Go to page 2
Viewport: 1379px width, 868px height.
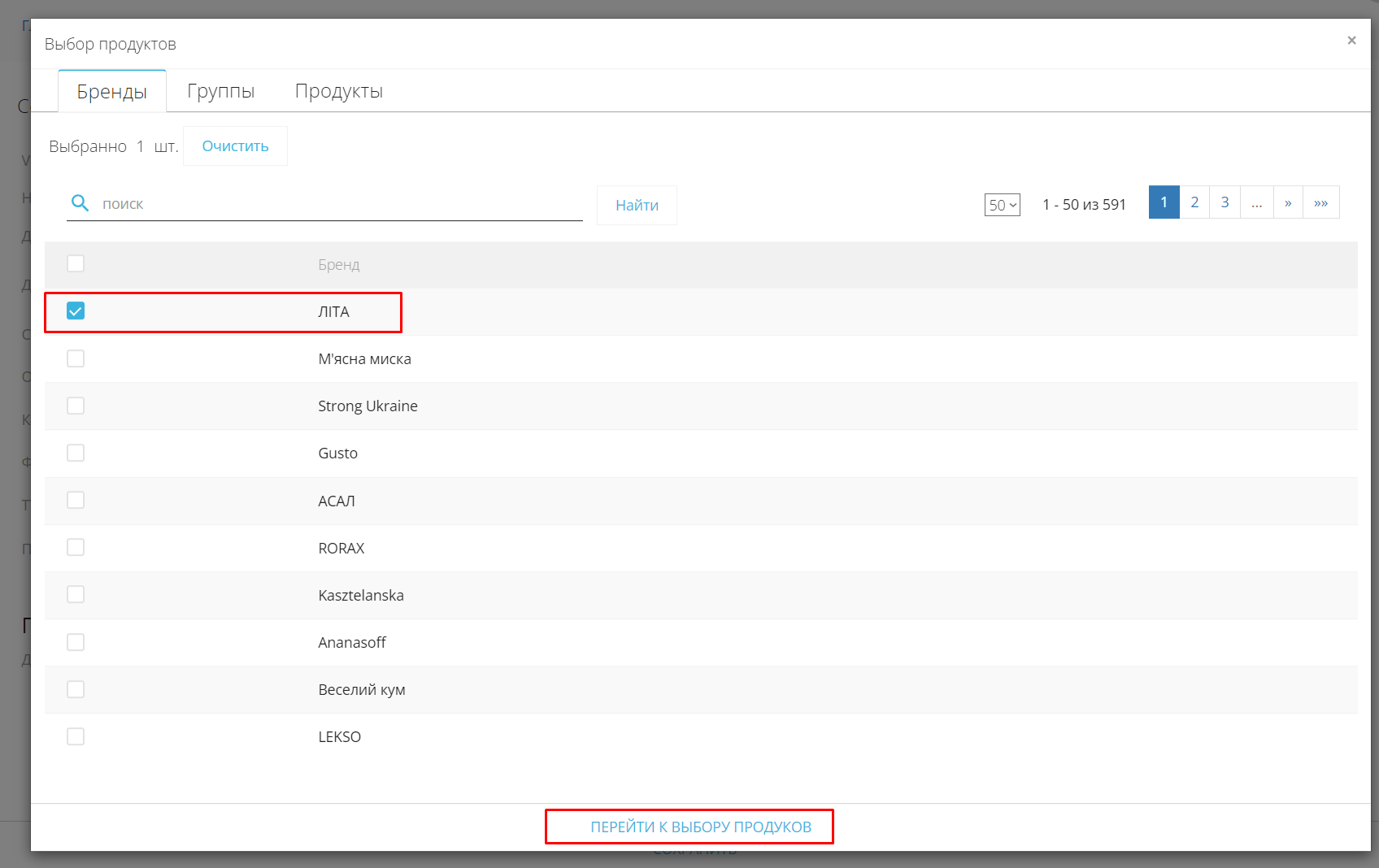(1194, 202)
